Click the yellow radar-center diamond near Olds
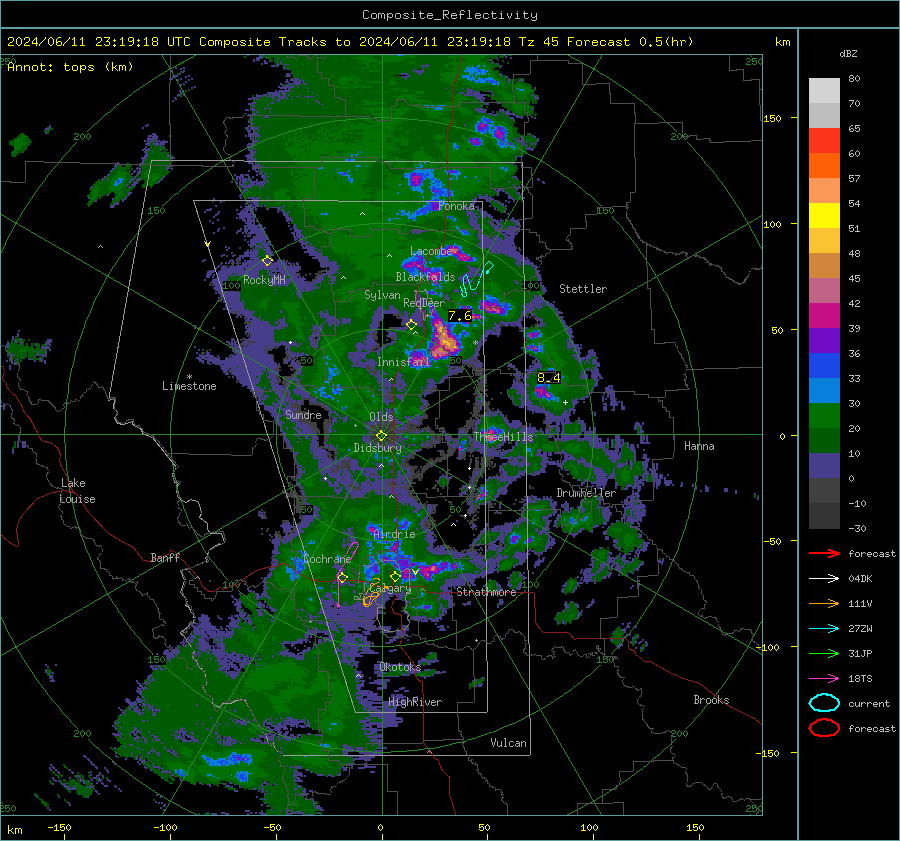The height and width of the screenshot is (841, 900). click(381, 436)
